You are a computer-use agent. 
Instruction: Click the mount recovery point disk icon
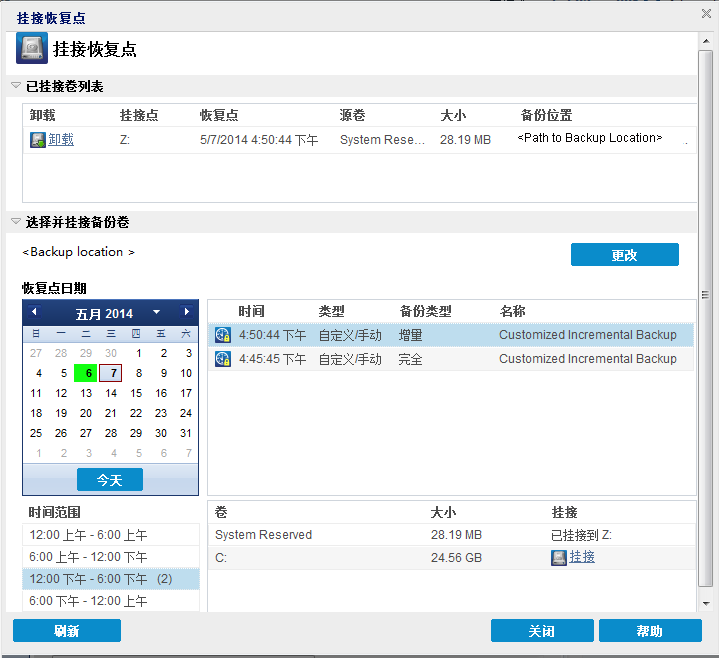click(32, 48)
